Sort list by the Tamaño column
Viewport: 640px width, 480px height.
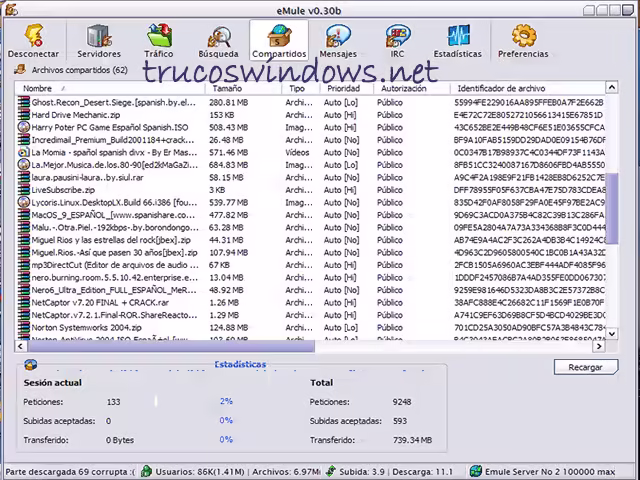click(243, 88)
